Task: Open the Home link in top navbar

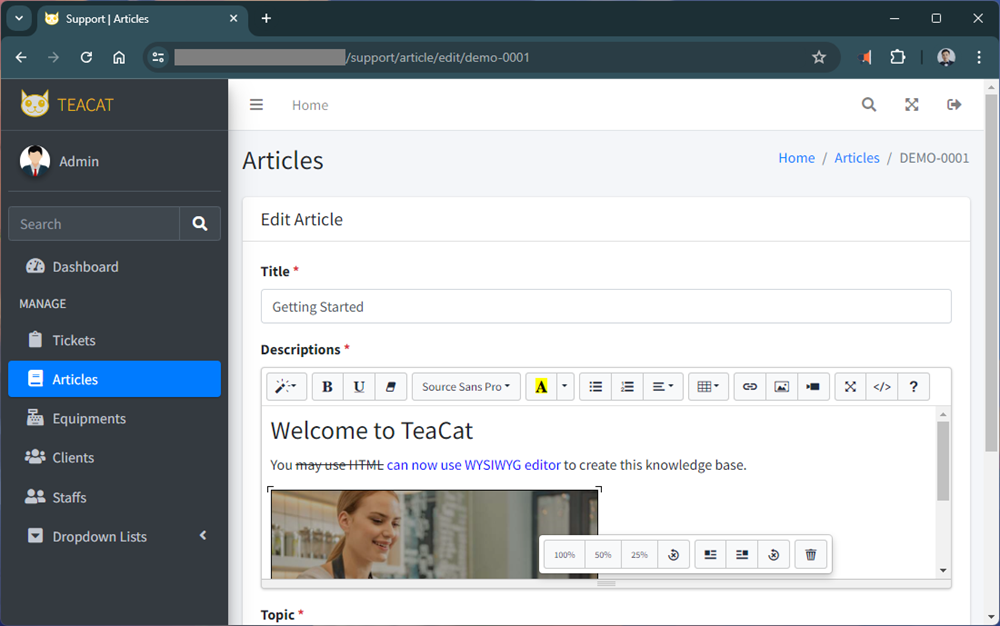Action: [x=310, y=105]
